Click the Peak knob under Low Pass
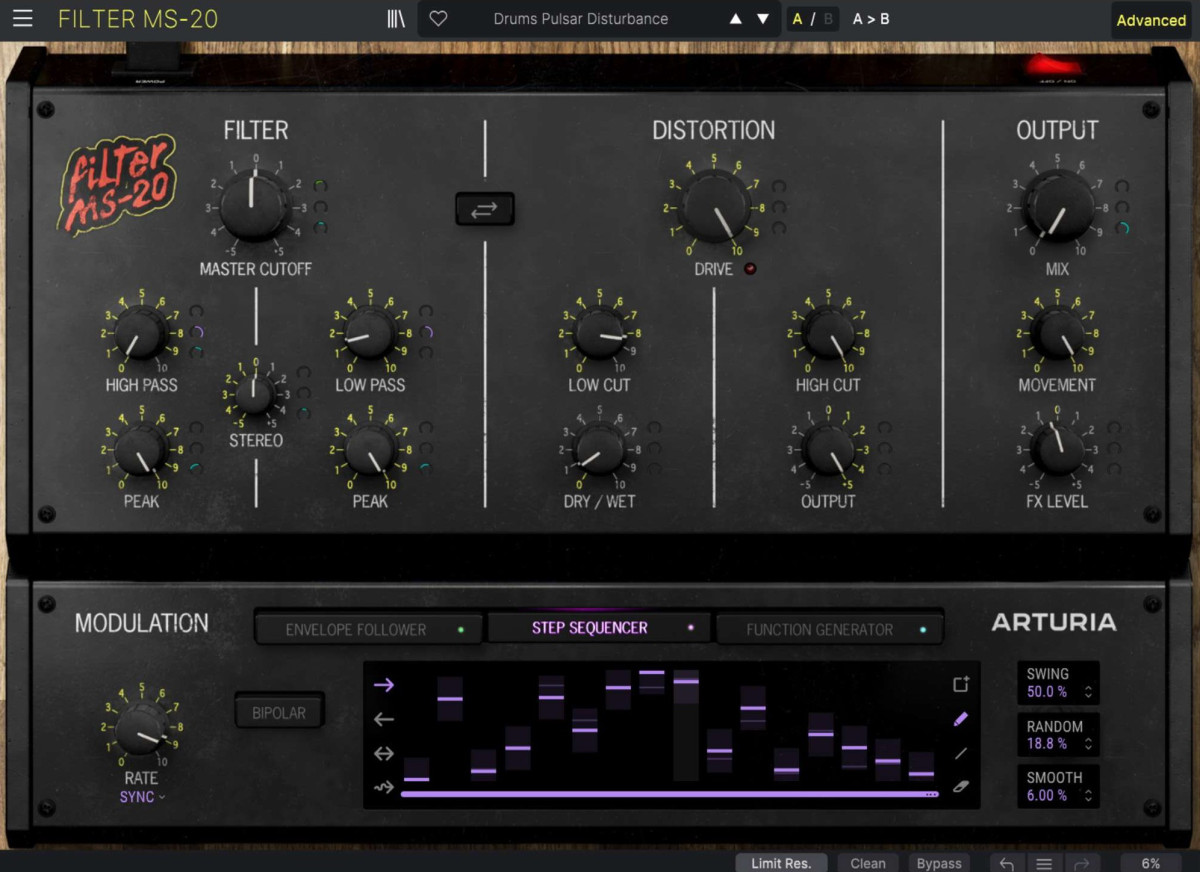This screenshot has height=872, width=1200. pos(370,449)
